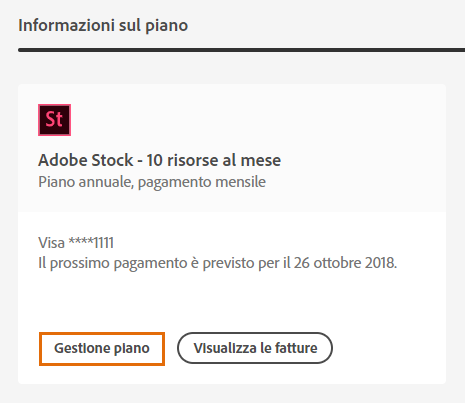
Task: Select the Informazioni sul piano heading
Action: [103, 25]
